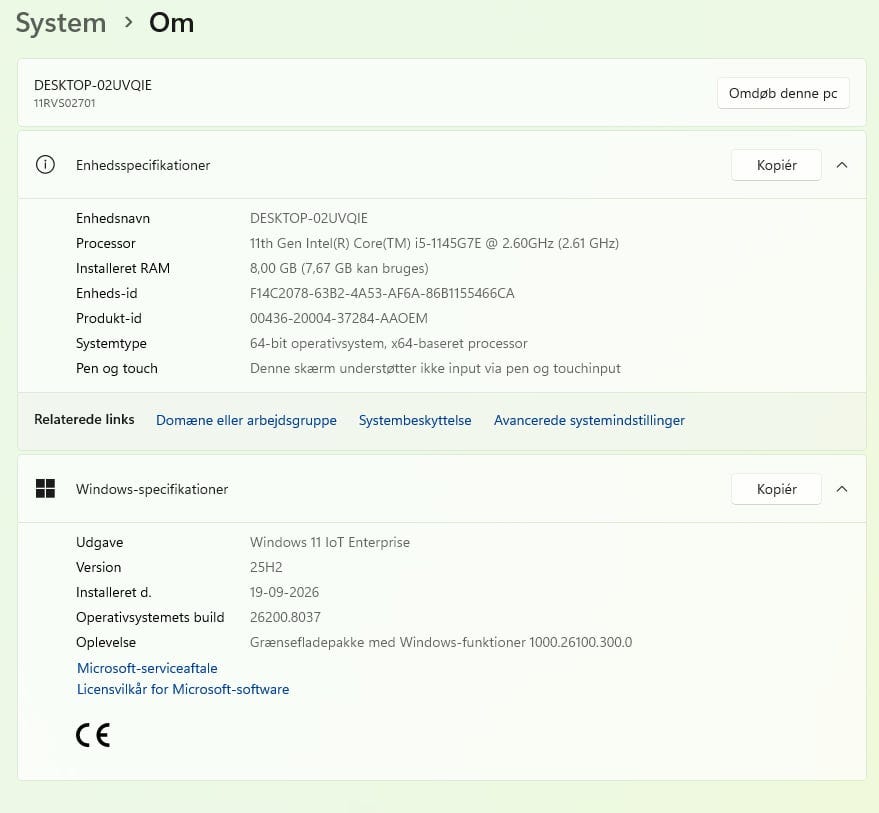Click the Relaterede links label
Image resolution: width=879 pixels, height=813 pixels.
click(84, 419)
